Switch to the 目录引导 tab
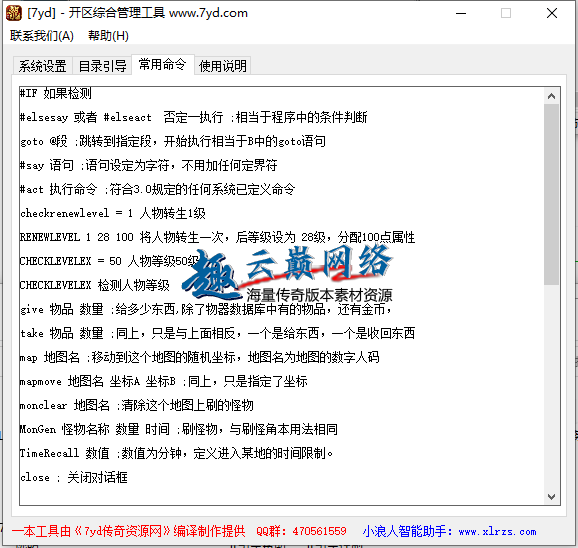 tap(102, 66)
